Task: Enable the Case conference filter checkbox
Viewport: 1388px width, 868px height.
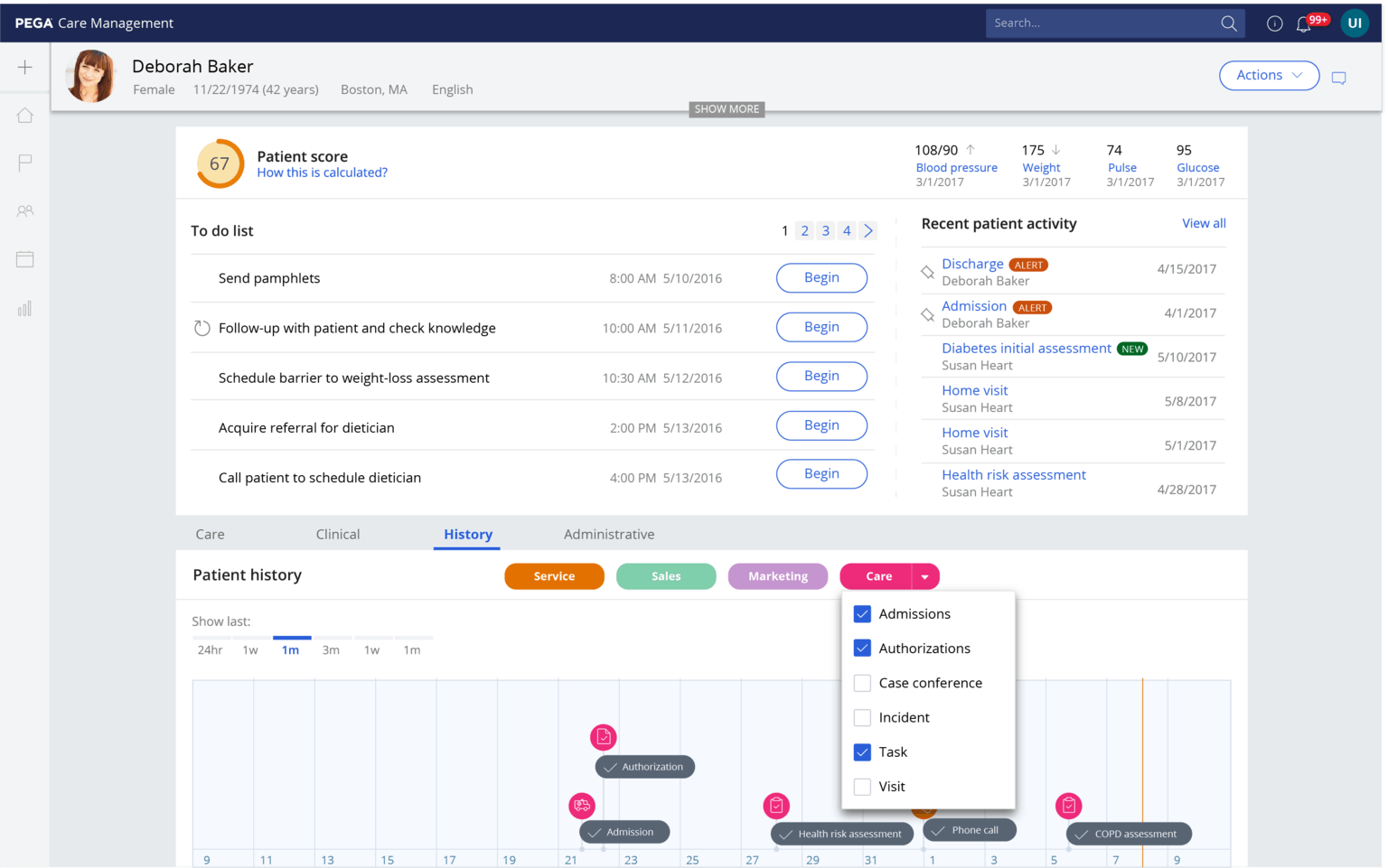Action: click(862, 683)
